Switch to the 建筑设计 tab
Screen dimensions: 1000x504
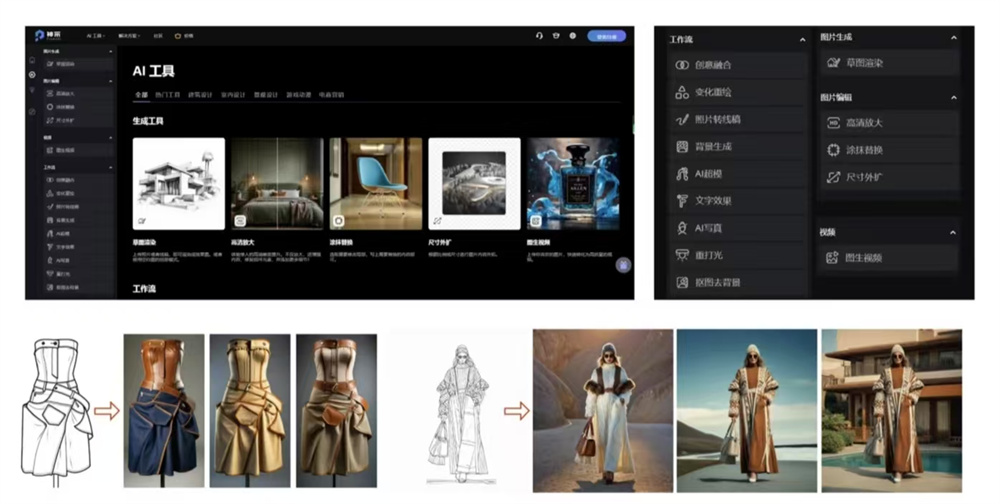click(200, 95)
